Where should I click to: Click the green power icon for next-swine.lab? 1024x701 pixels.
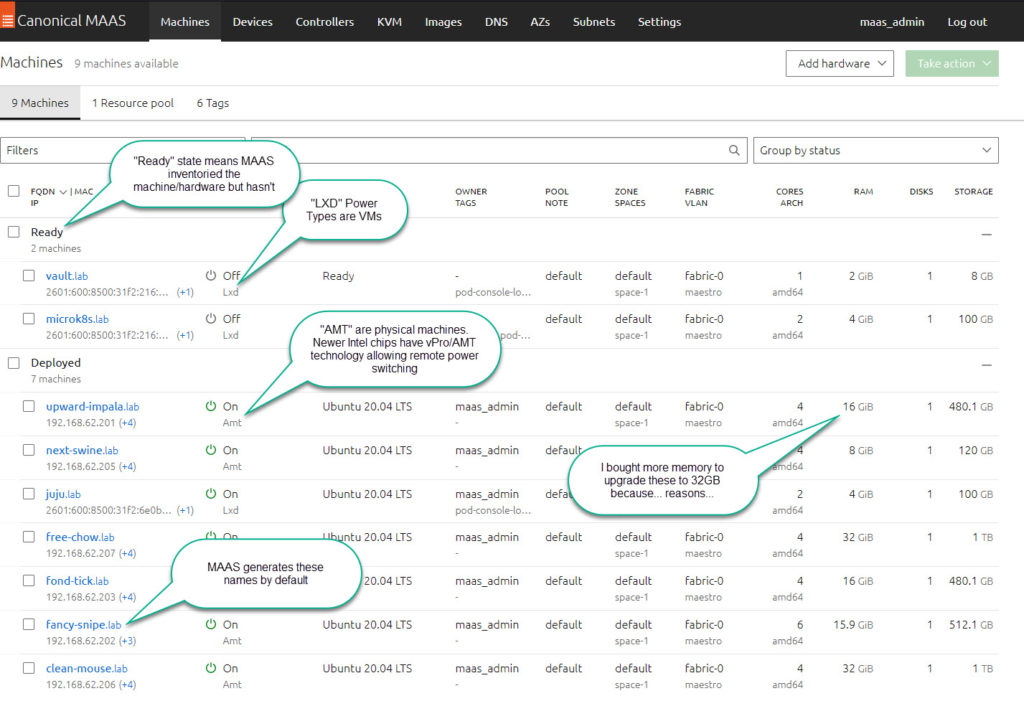click(210, 450)
